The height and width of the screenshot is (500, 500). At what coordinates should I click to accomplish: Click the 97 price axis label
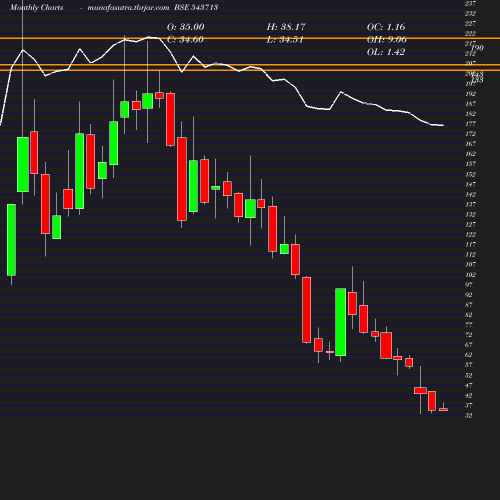pos(469,285)
